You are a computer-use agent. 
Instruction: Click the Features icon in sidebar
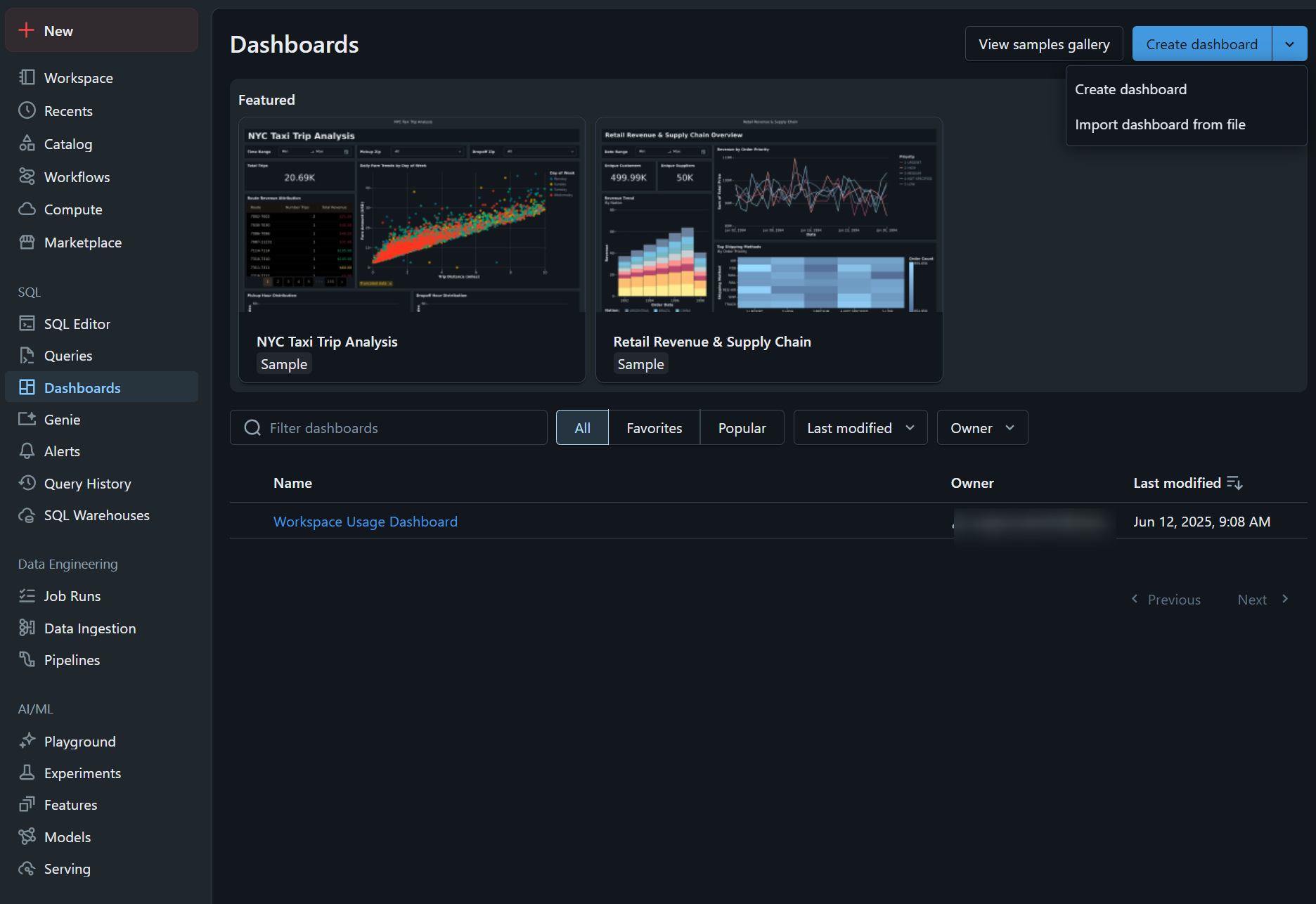click(27, 804)
